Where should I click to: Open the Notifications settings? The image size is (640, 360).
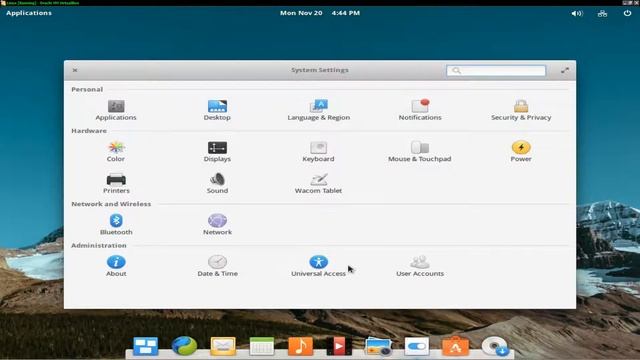coord(420,110)
